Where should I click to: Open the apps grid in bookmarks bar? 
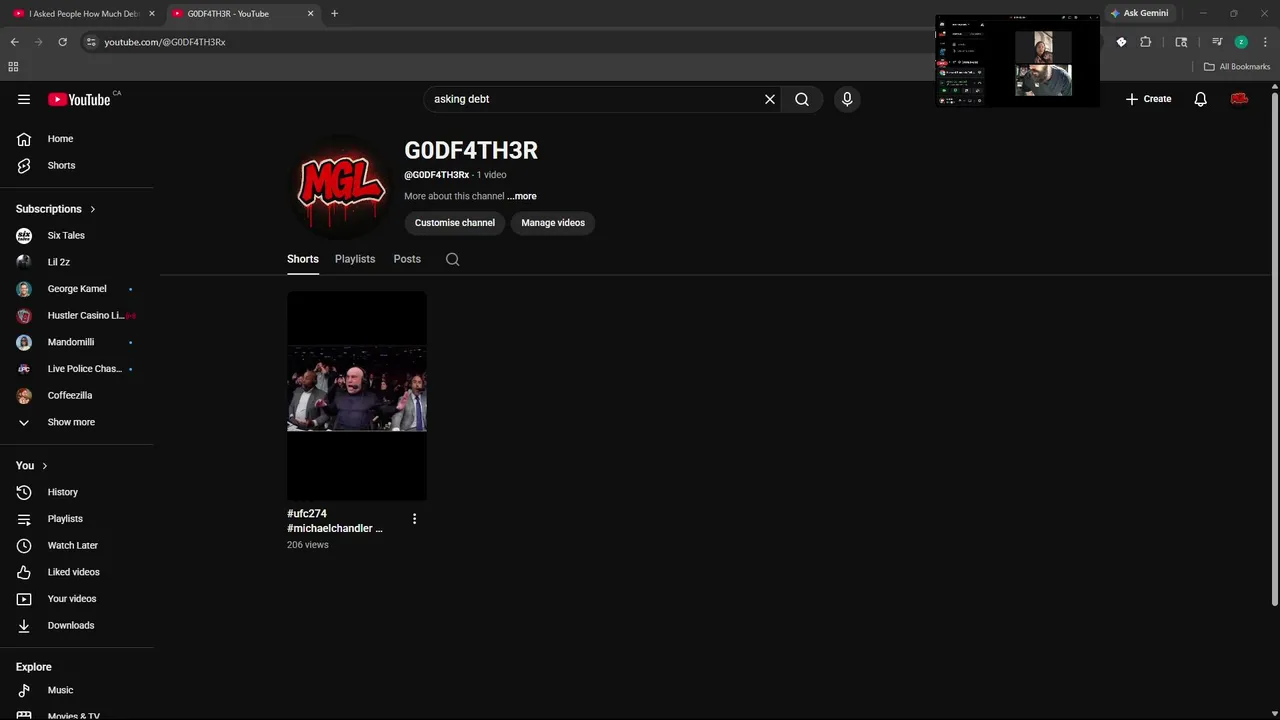click(x=13, y=67)
